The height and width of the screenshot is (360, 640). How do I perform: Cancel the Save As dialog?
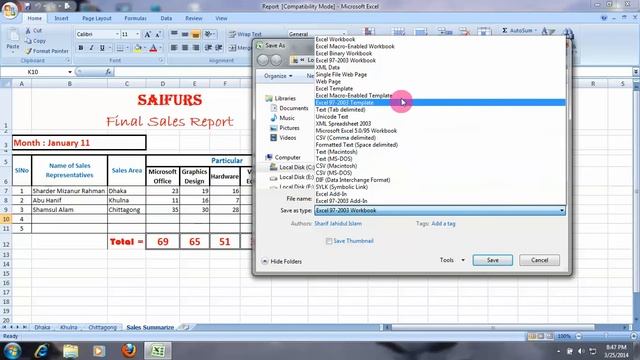point(540,260)
